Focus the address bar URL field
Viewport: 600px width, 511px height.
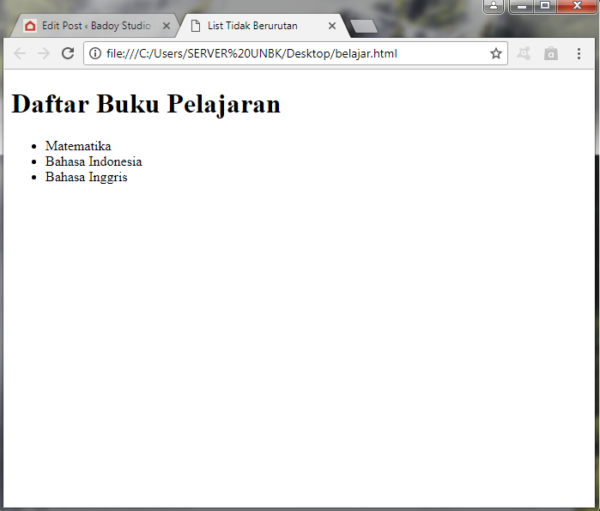(x=290, y=53)
